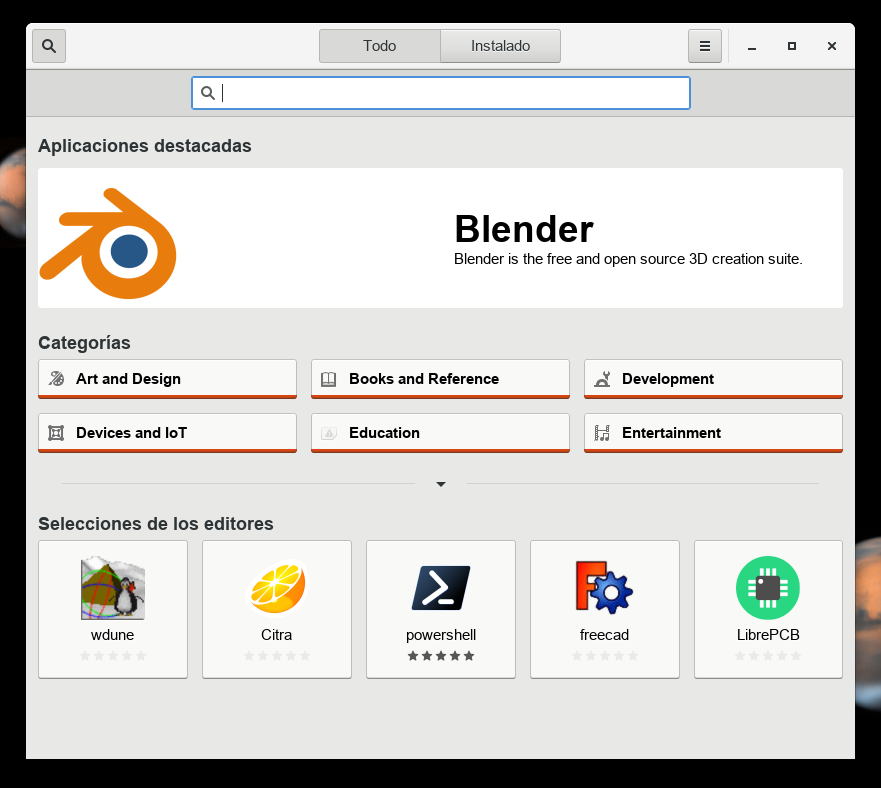Open the Education category
Image resolution: width=881 pixels, height=788 pixels.
(440, 433)
